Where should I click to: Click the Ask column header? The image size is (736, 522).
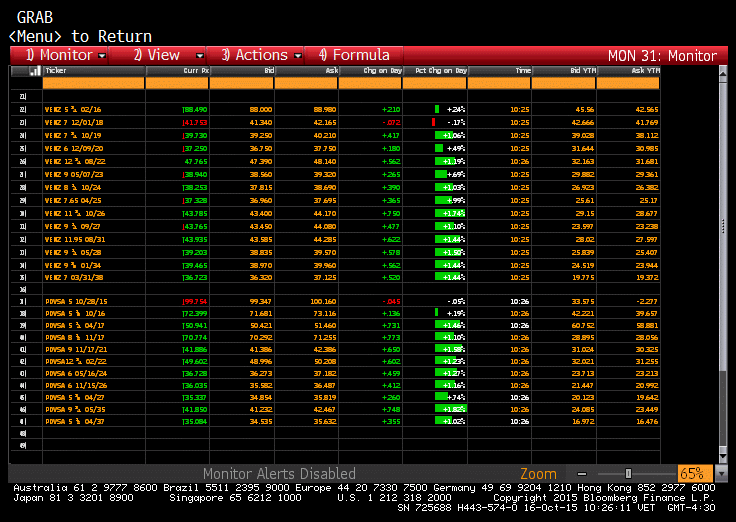point(306,71)
